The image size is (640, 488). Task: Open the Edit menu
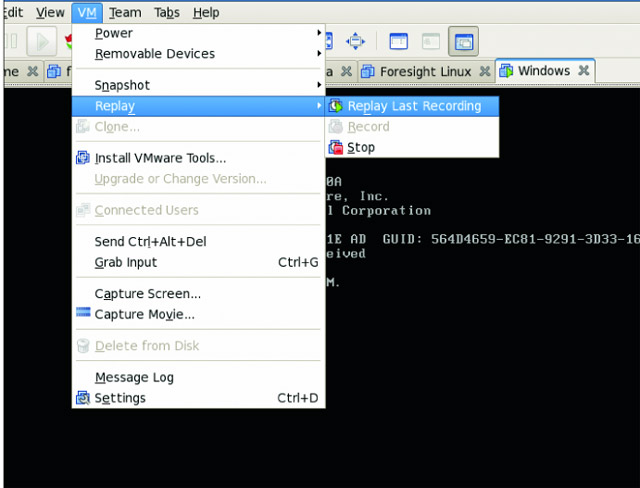tap(14, 13)
